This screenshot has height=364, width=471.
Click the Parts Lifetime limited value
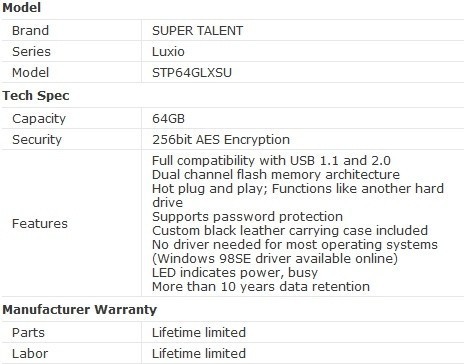[x=199, y=333]
